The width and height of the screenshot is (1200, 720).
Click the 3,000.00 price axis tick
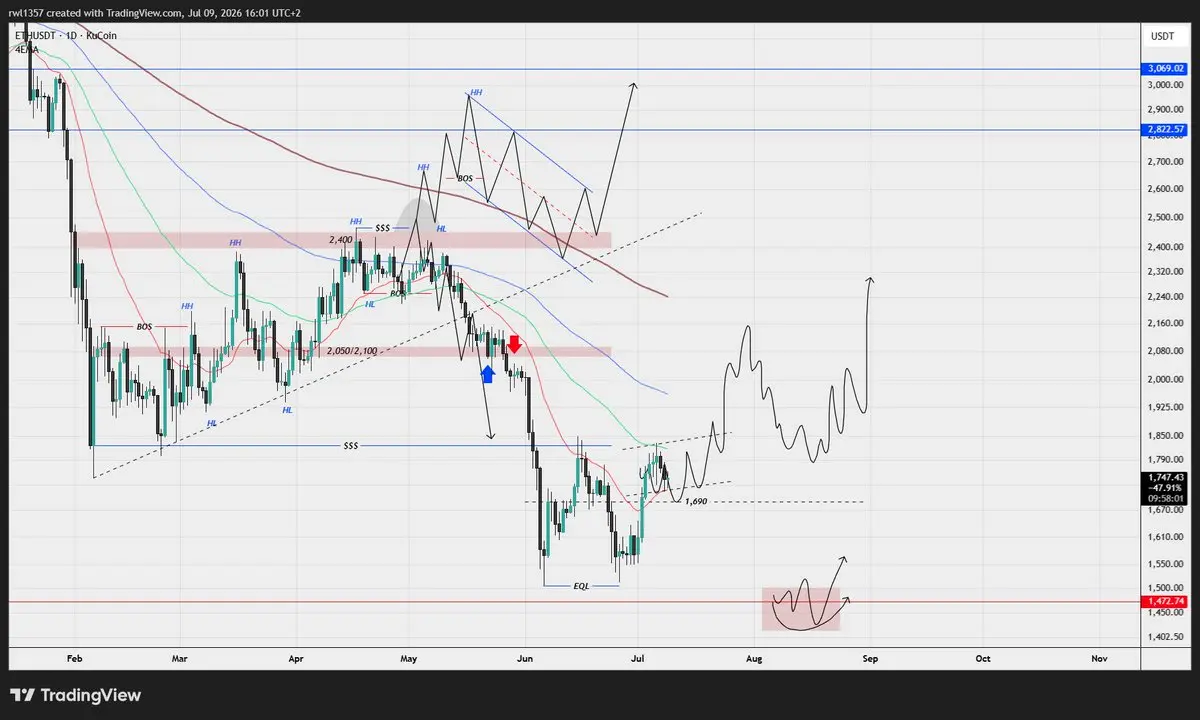tap(1166, 86)
